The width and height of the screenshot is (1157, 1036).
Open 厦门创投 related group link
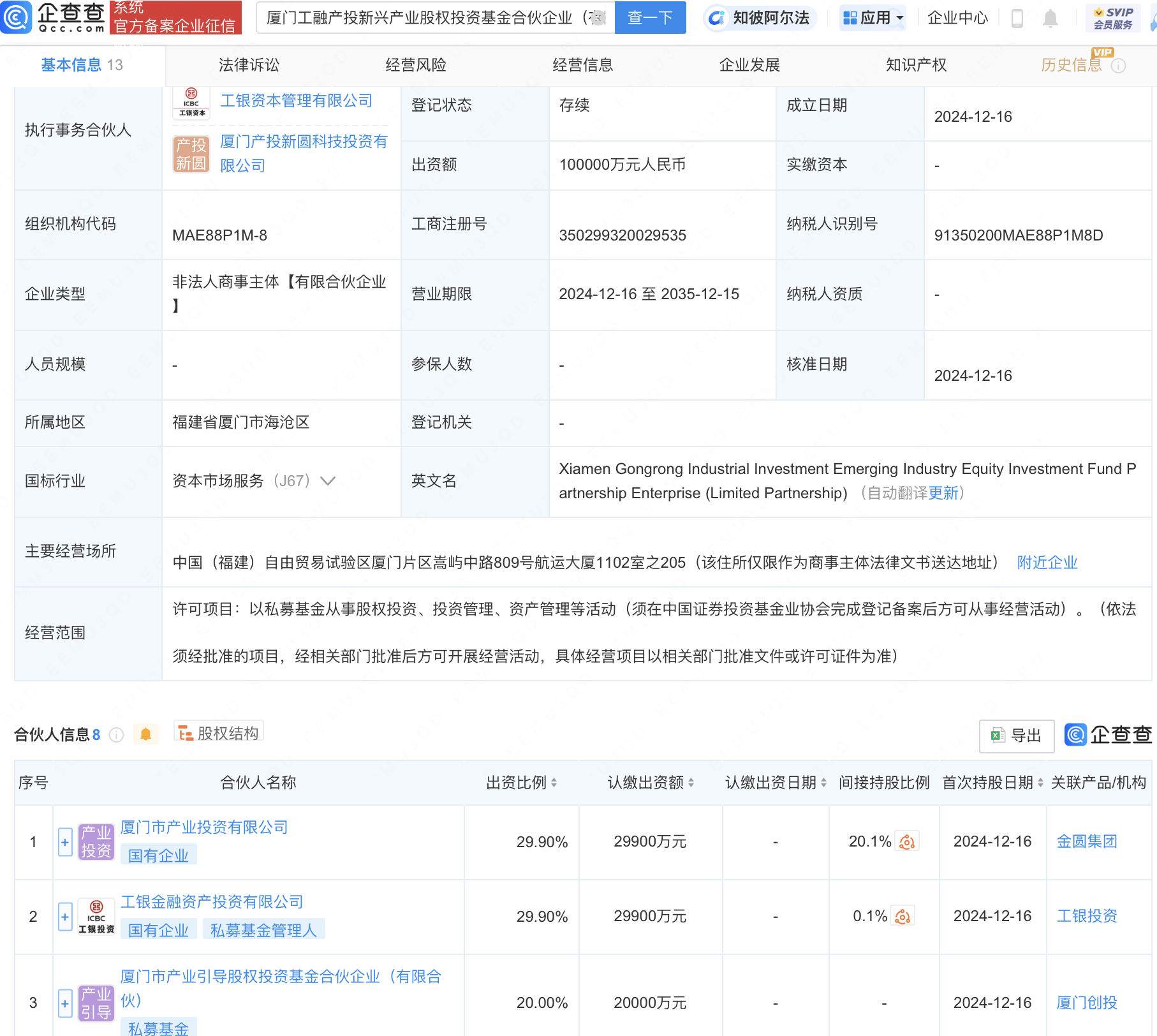point(1087,1003)
